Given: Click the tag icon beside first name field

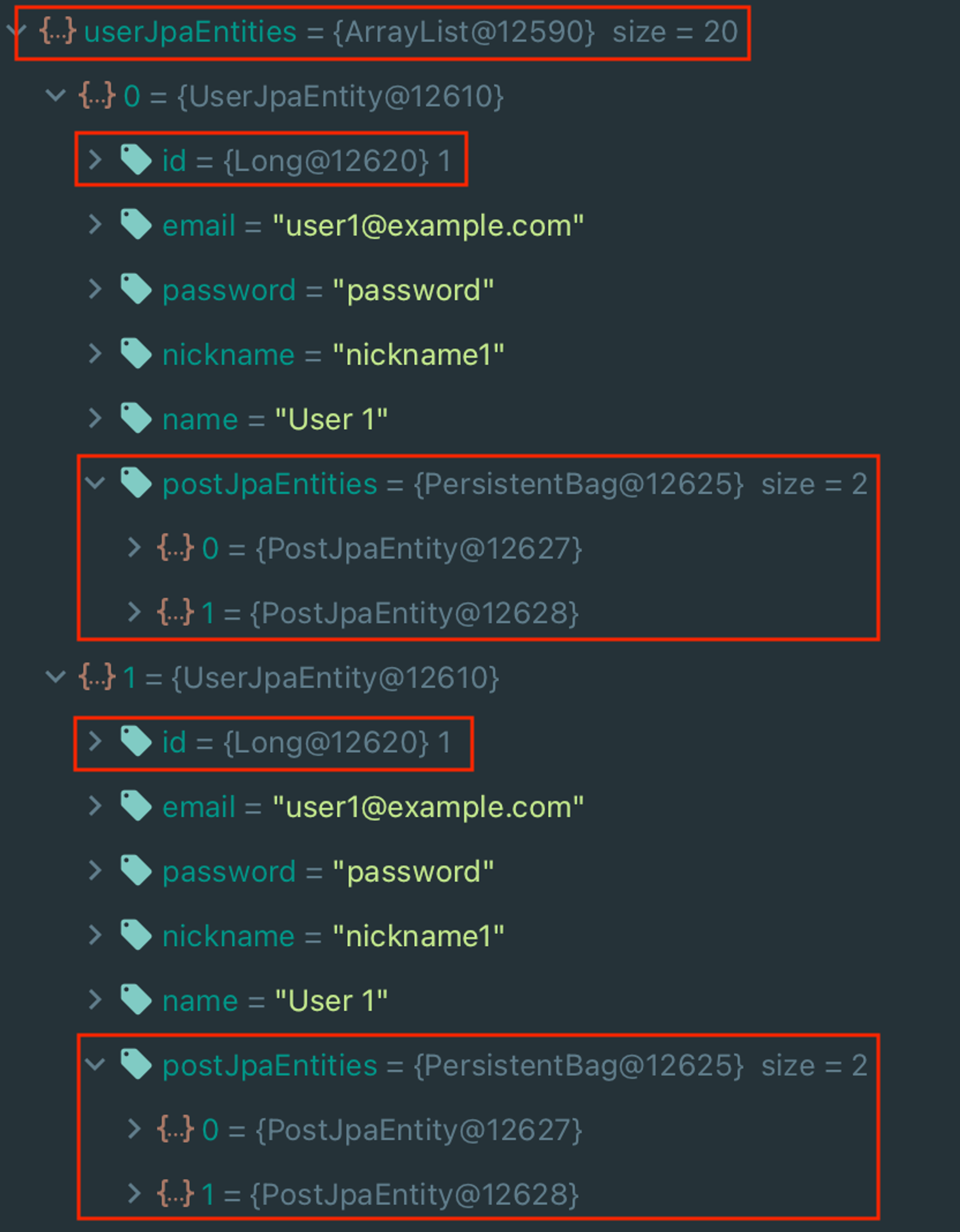Looking at the screenshot, I should pyautogui.click(x=136, y=418).
